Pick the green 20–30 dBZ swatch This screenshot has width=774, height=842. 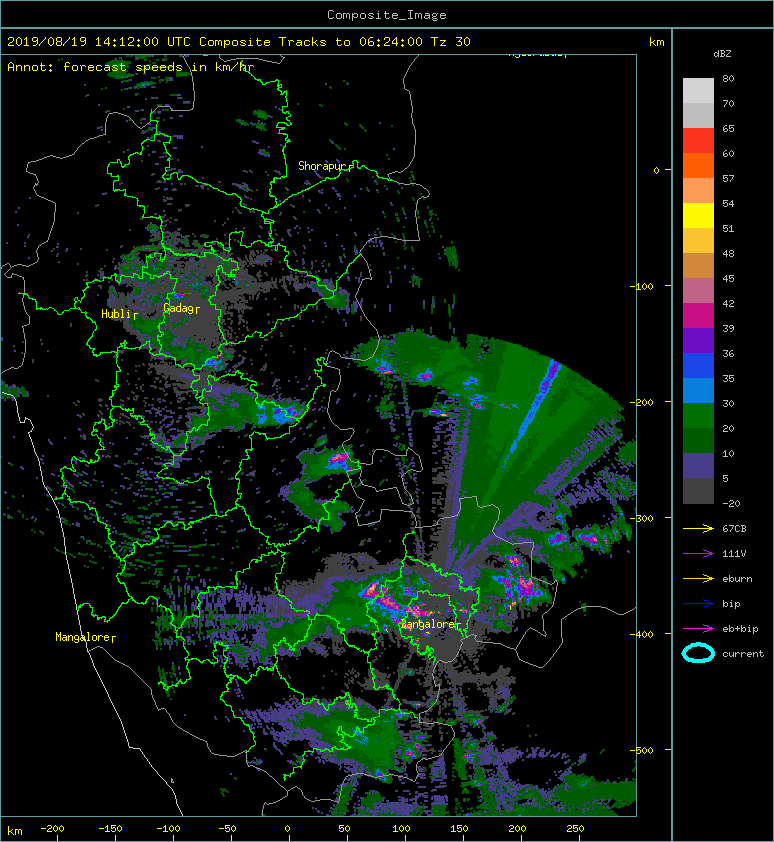pos(698,416)
